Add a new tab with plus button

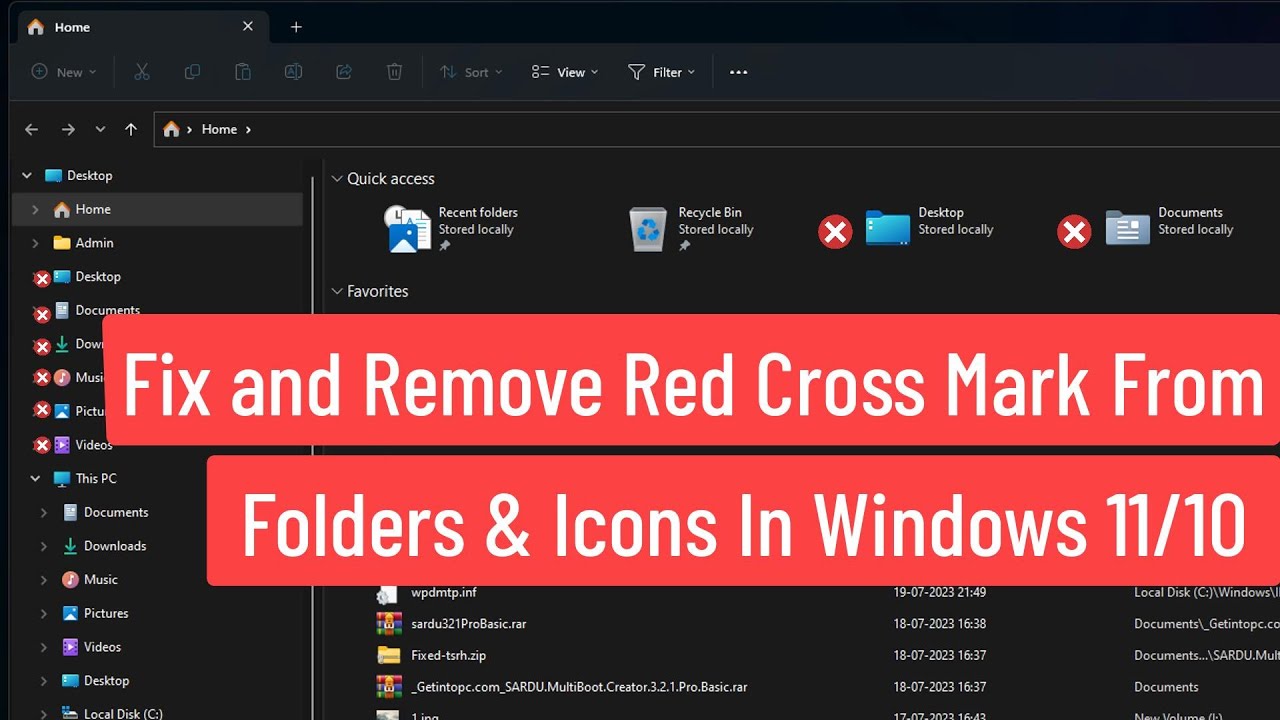coord(296,27)
